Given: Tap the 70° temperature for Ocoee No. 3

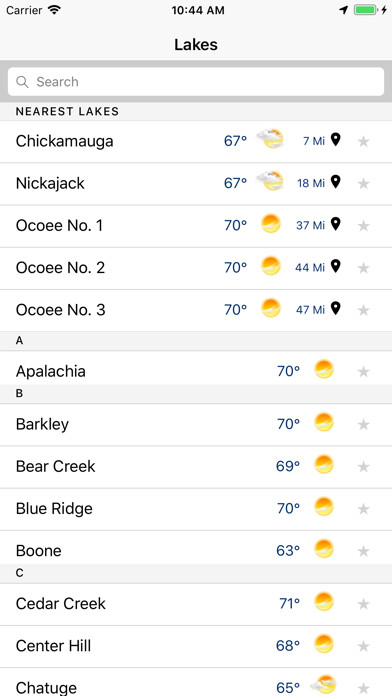Looking at the screenshot, I should coord(235,310).
